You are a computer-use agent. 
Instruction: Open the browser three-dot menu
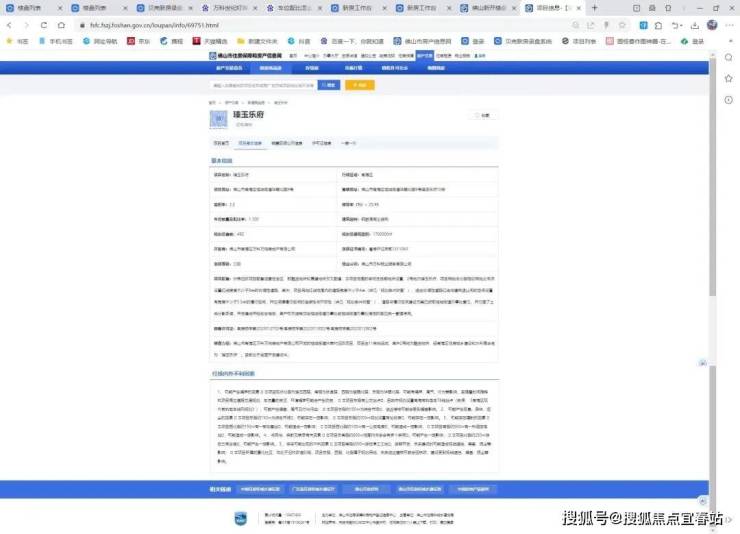tap(730, 25)
